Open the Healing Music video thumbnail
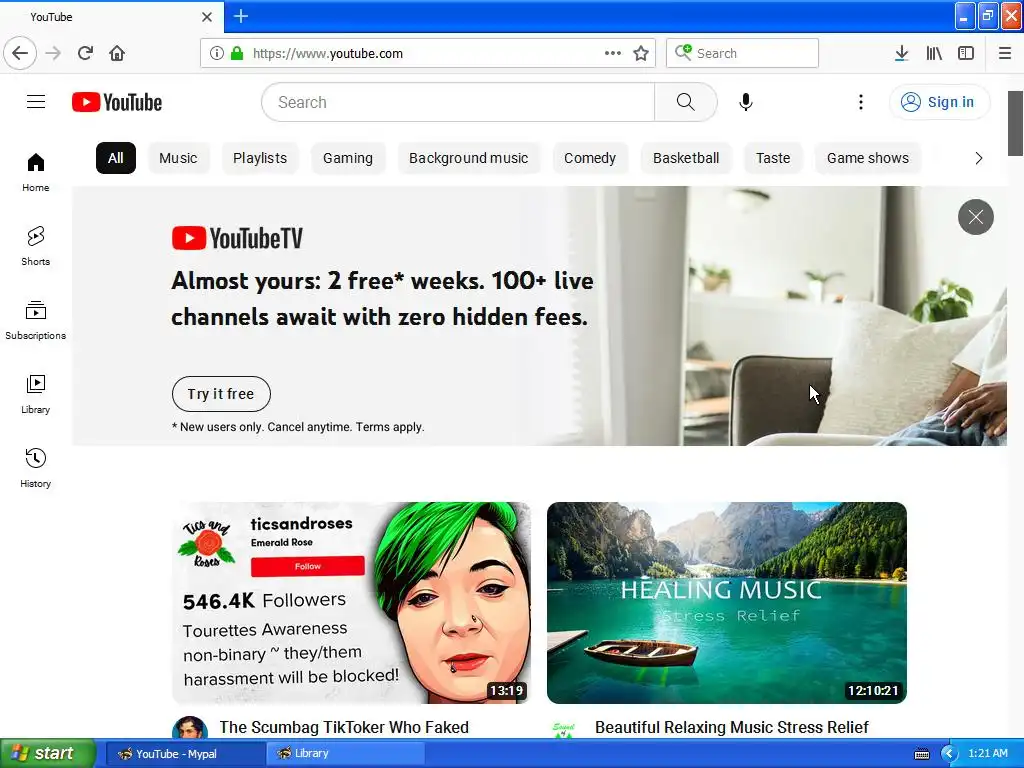The height and width of the screenshot is (768, 1024). (x=727, y=603)
